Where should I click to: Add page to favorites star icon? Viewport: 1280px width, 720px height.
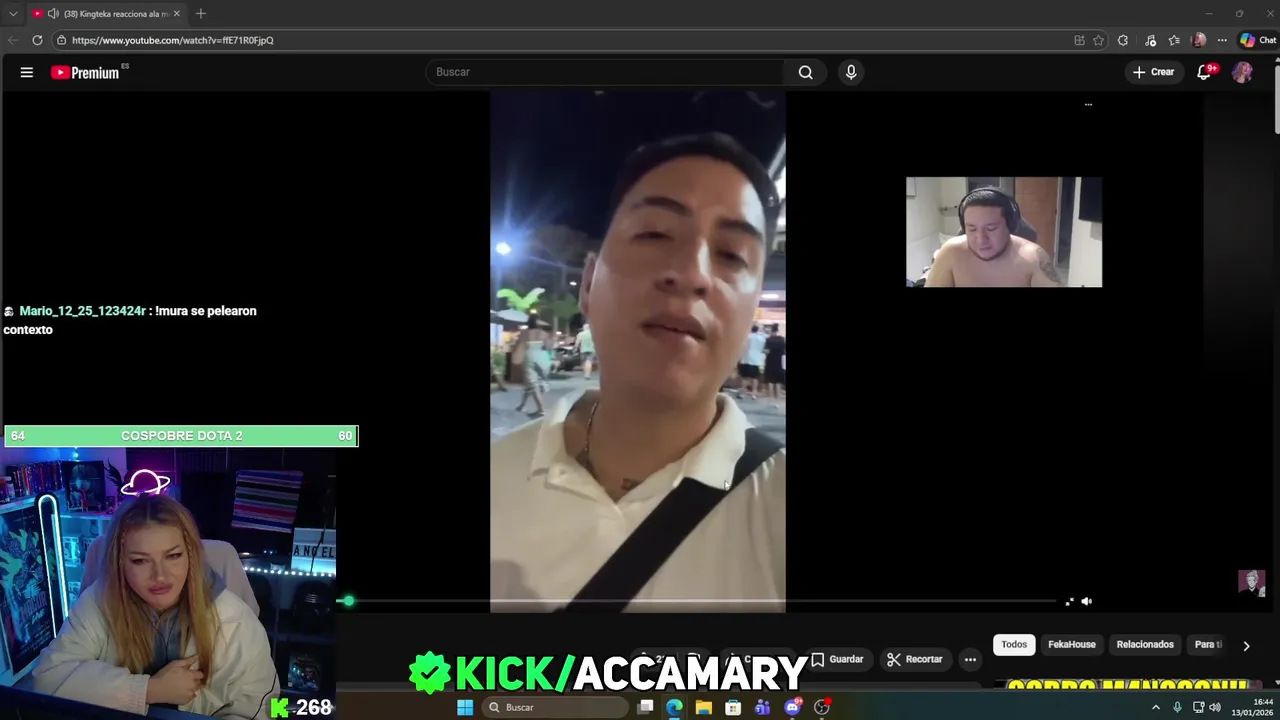coord(1098,40)
